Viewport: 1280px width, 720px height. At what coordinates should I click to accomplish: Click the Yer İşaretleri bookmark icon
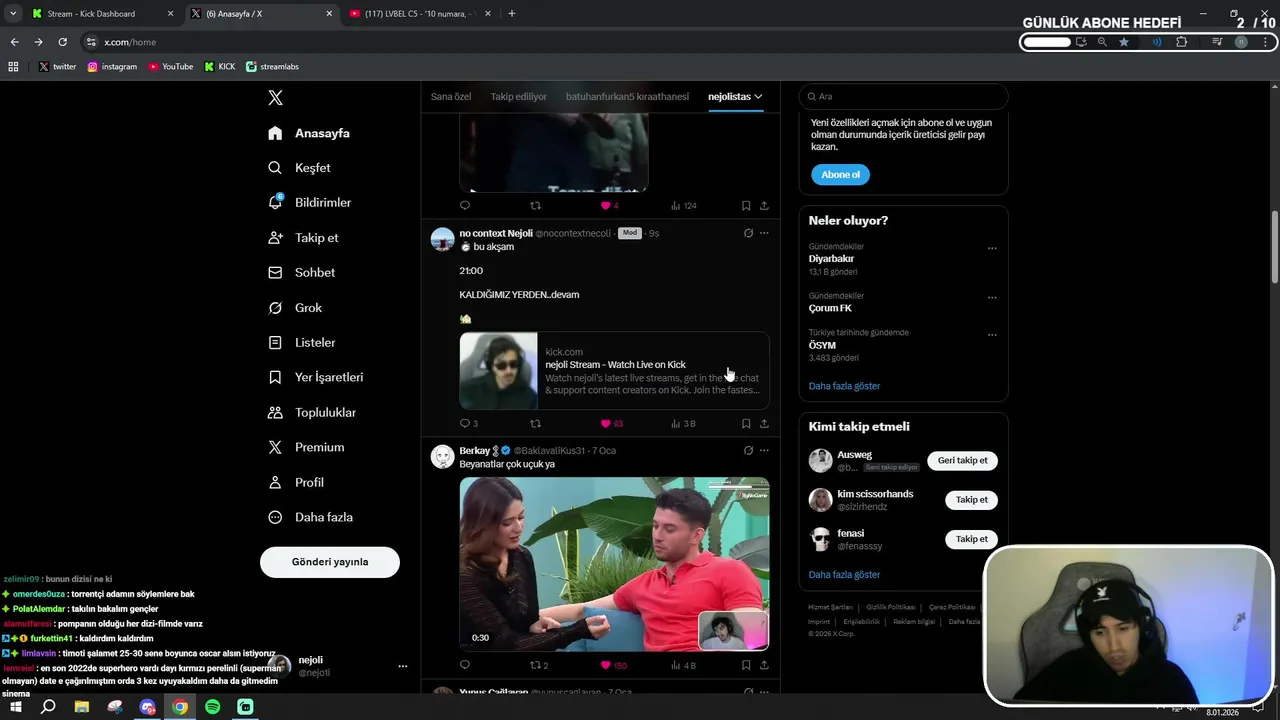(275, 377)
